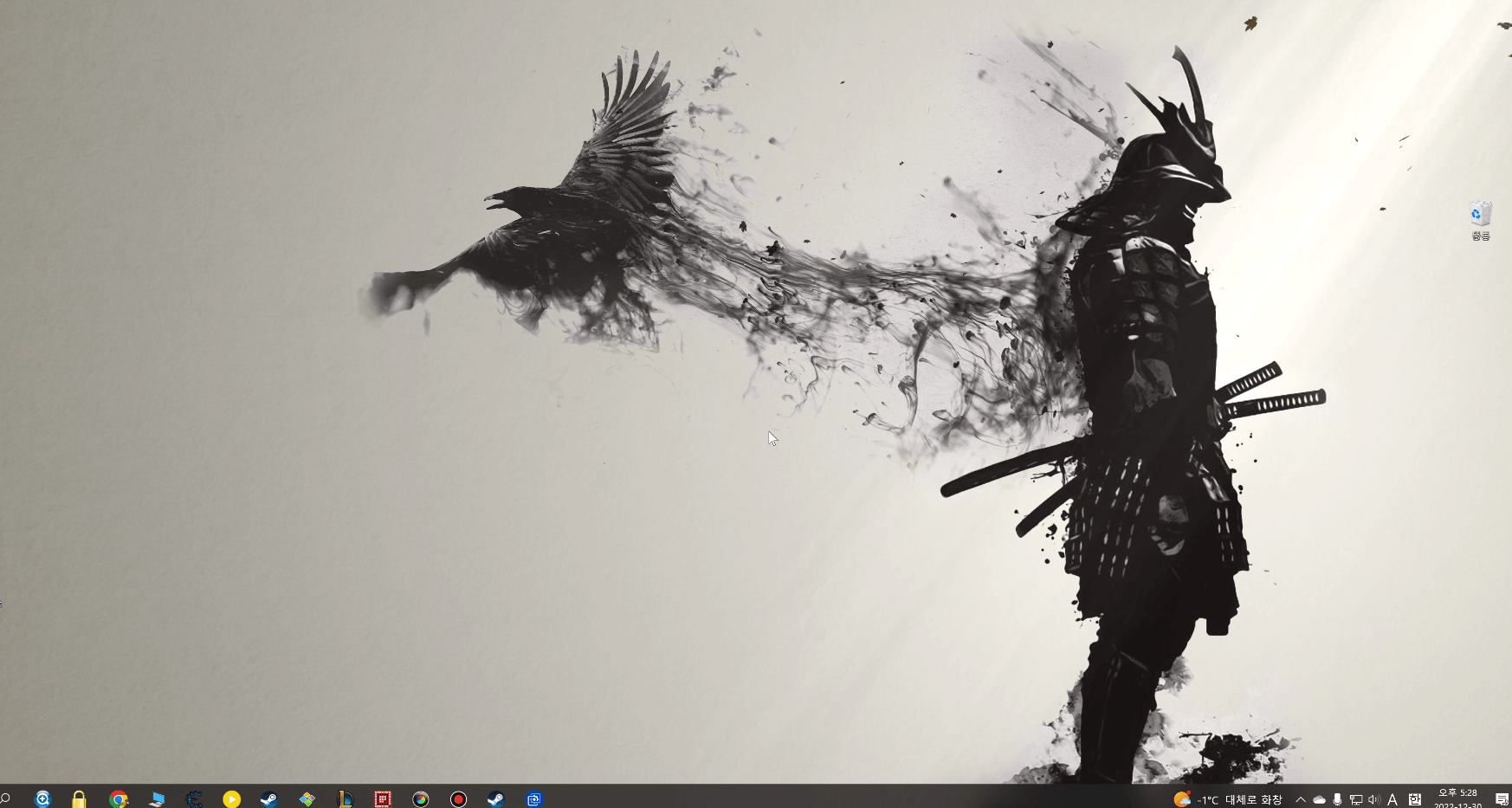
Task: Open the red record circle taskbar app
Action: pyautogui.click(x=458, y=798)
